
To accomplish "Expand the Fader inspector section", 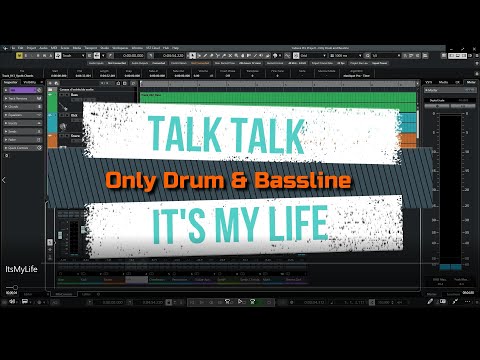I will (23, 140).
